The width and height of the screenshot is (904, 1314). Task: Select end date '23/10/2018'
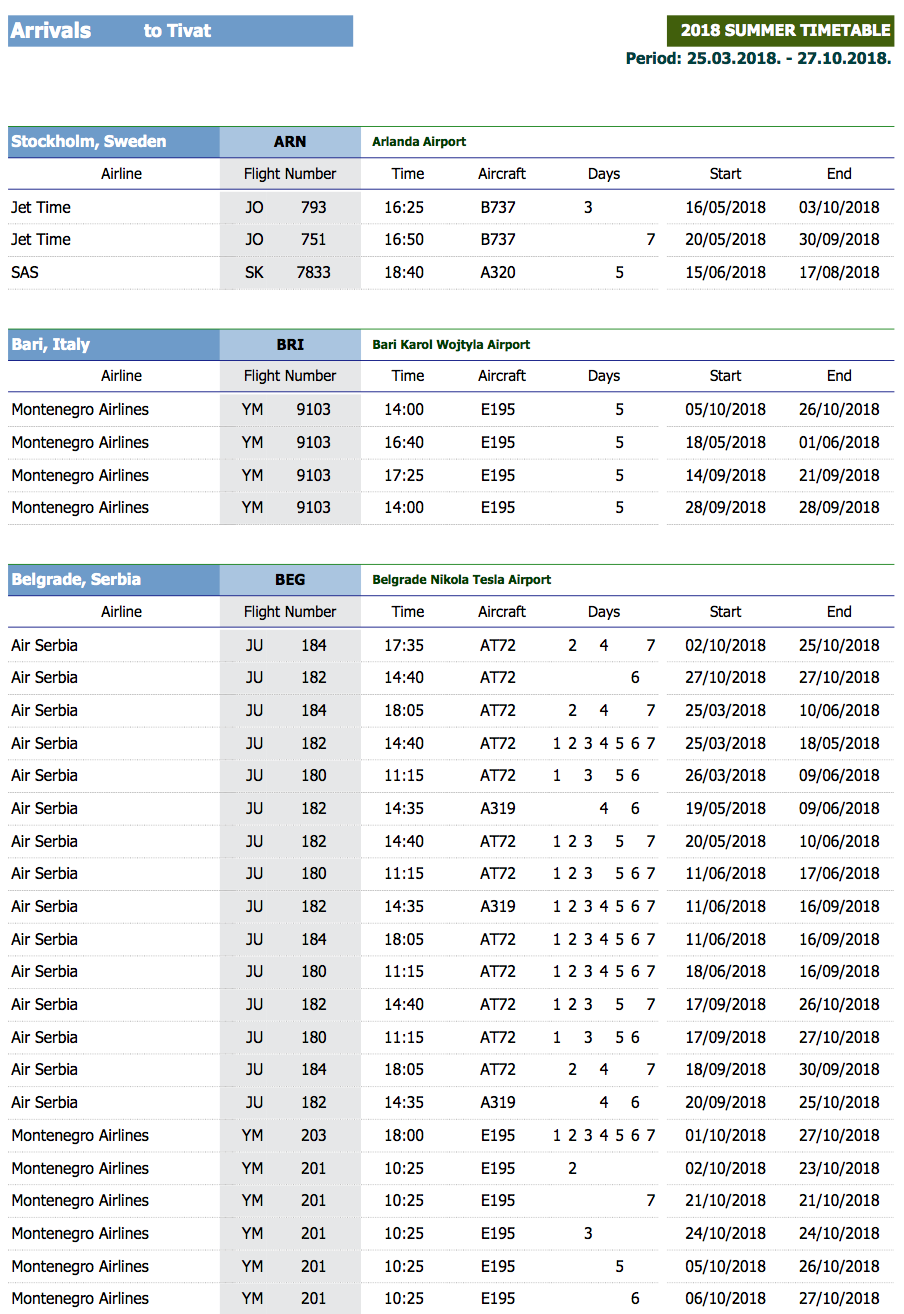pos(839,1169)
